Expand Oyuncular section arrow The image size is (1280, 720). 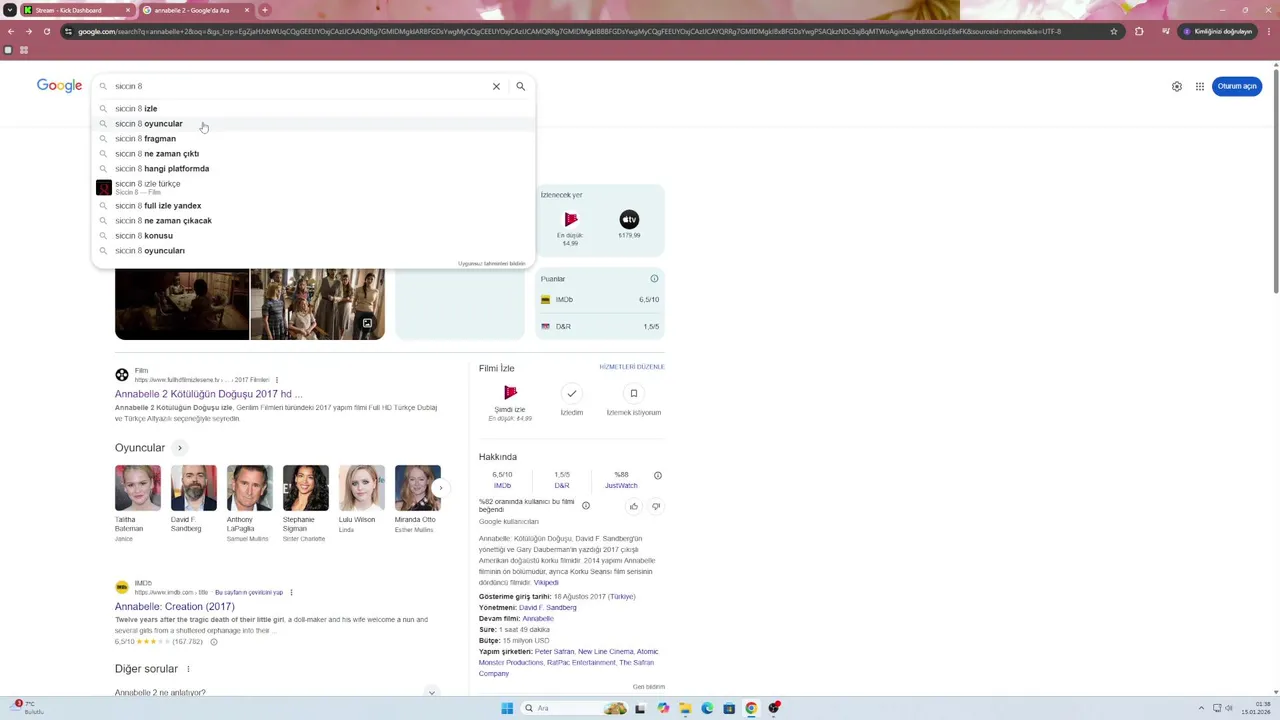(x=180, y=448)
